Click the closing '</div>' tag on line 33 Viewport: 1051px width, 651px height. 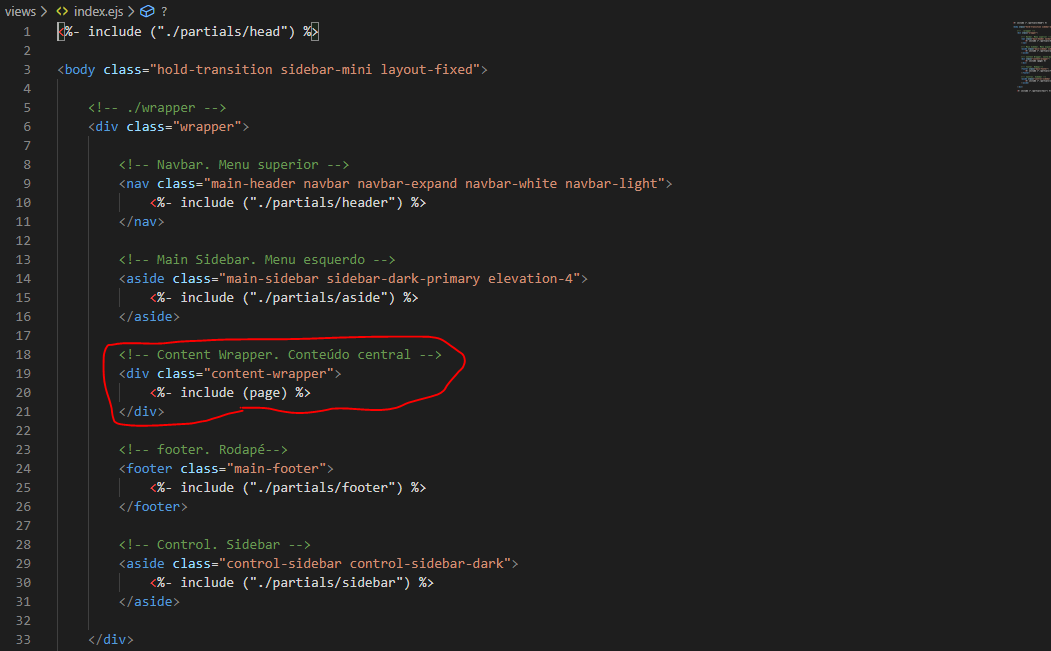tap(111, 640)
